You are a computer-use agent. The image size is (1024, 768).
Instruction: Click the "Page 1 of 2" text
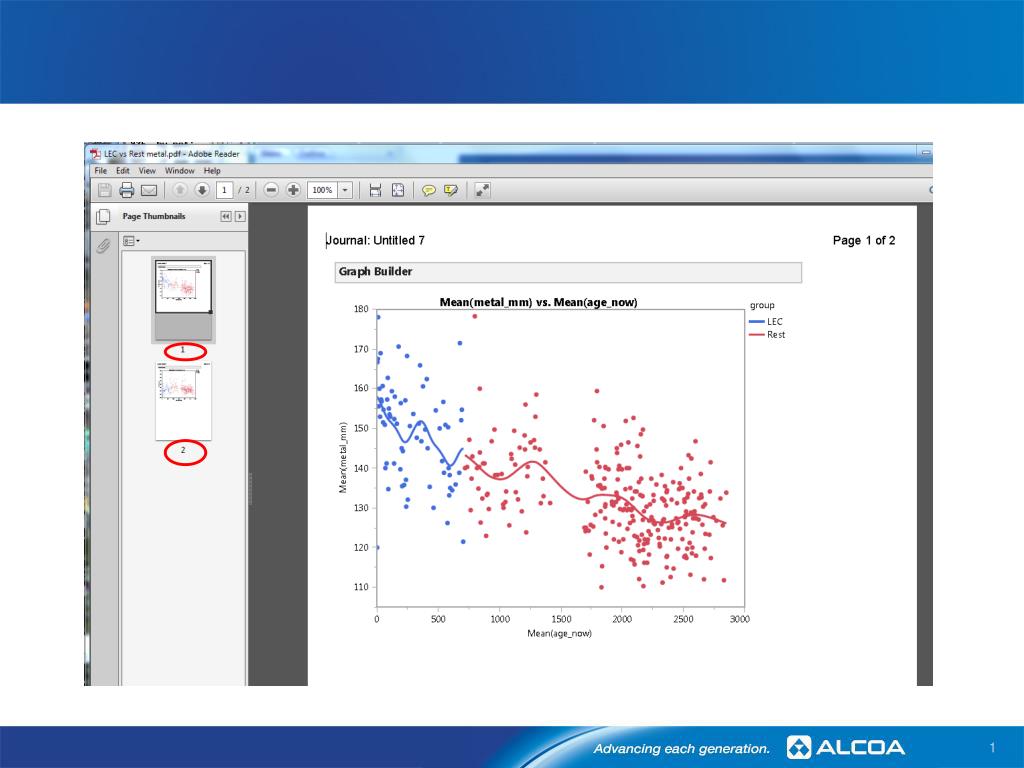pos(864,240)
